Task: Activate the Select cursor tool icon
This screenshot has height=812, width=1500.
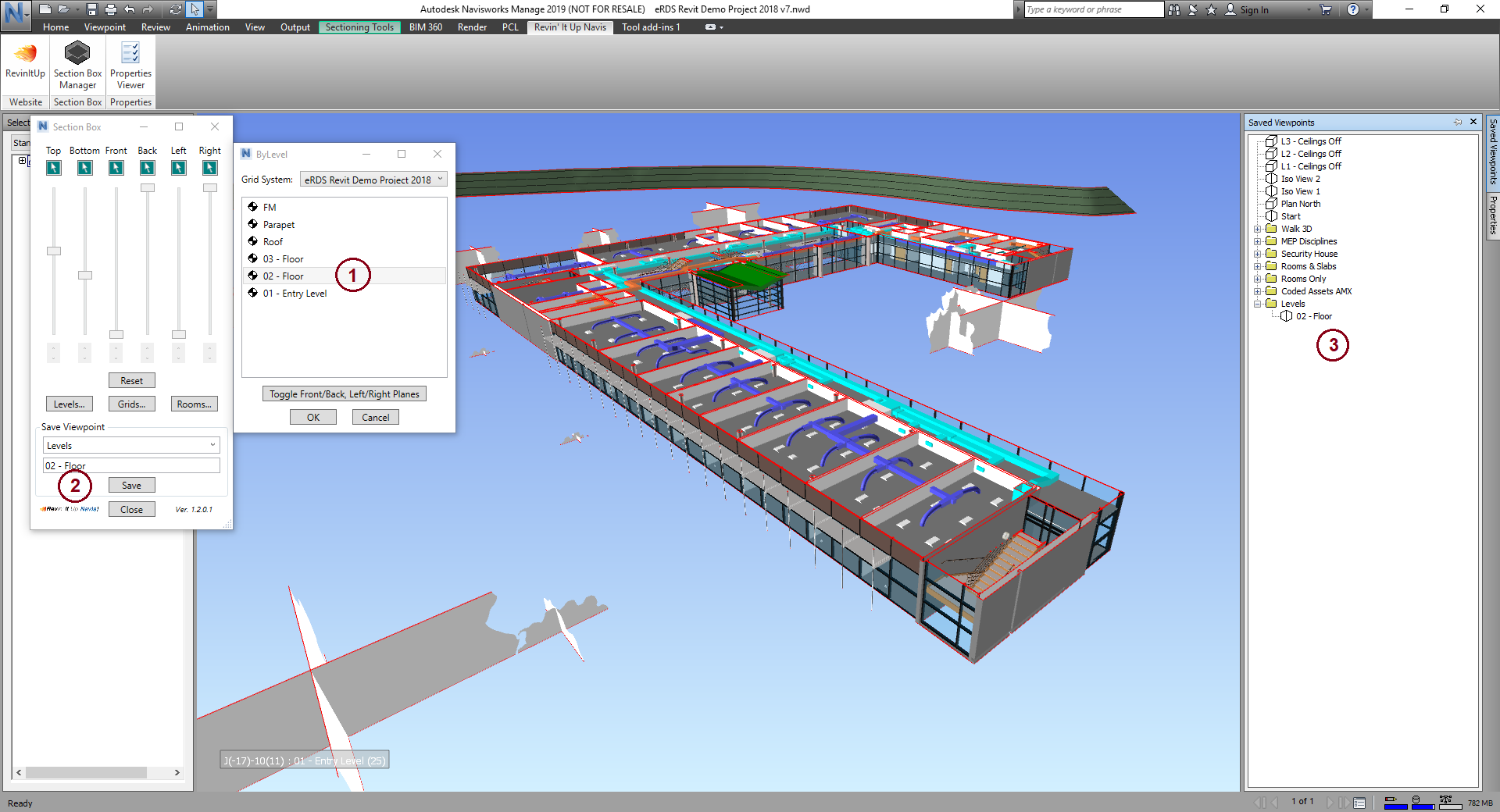Action: click(195, 9)
